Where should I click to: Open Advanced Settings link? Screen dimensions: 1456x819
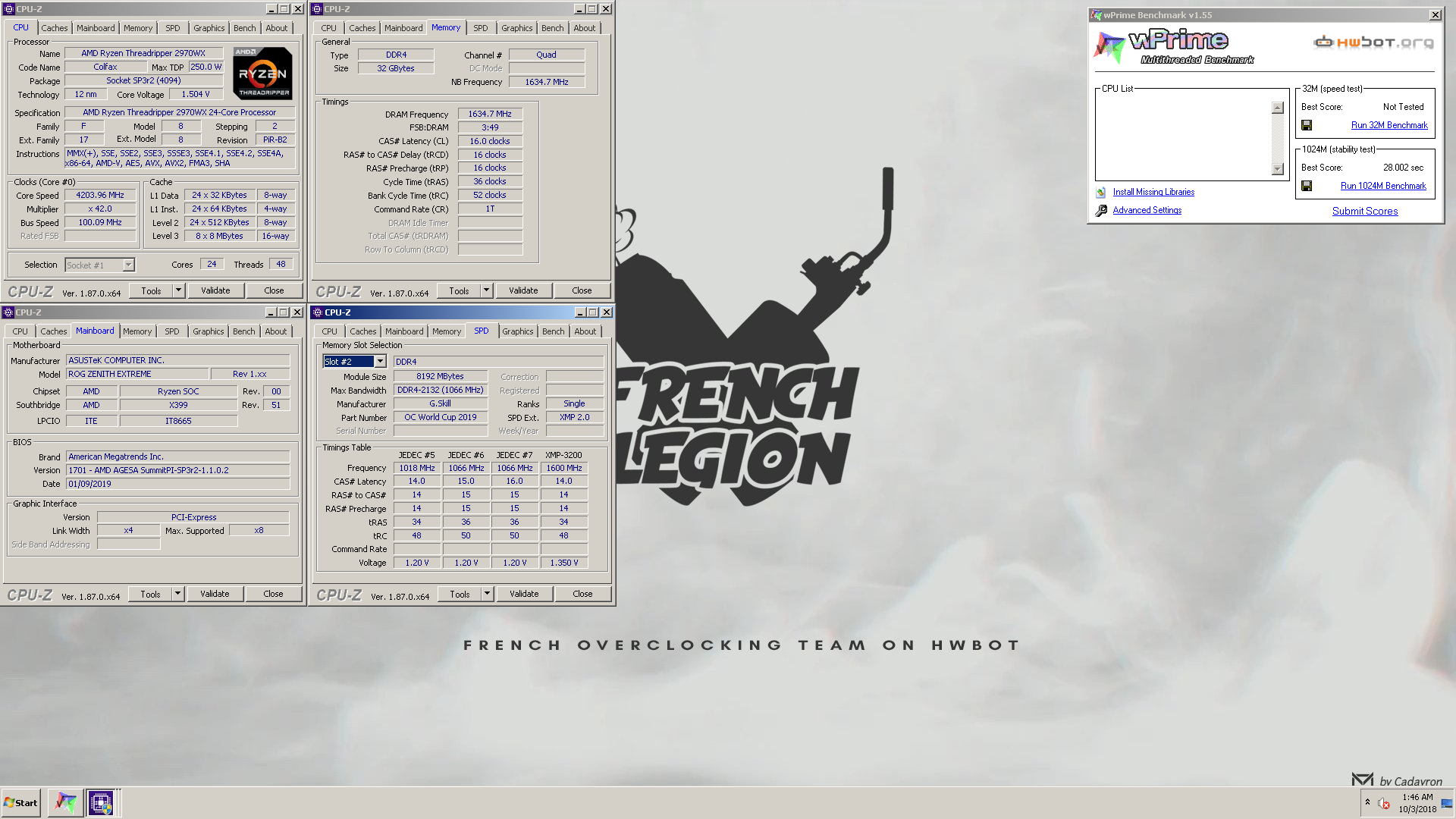coord(1147,211)
